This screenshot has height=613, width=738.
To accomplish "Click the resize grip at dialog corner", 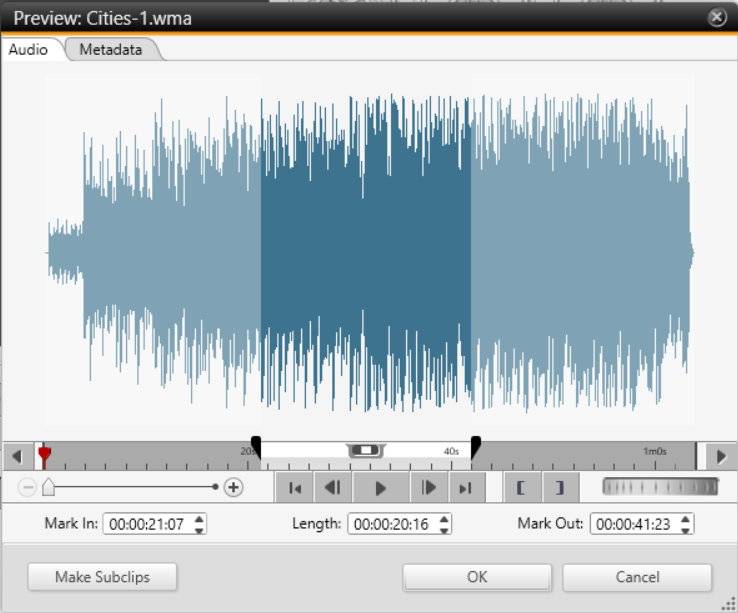I will click(x=728, y=604).
